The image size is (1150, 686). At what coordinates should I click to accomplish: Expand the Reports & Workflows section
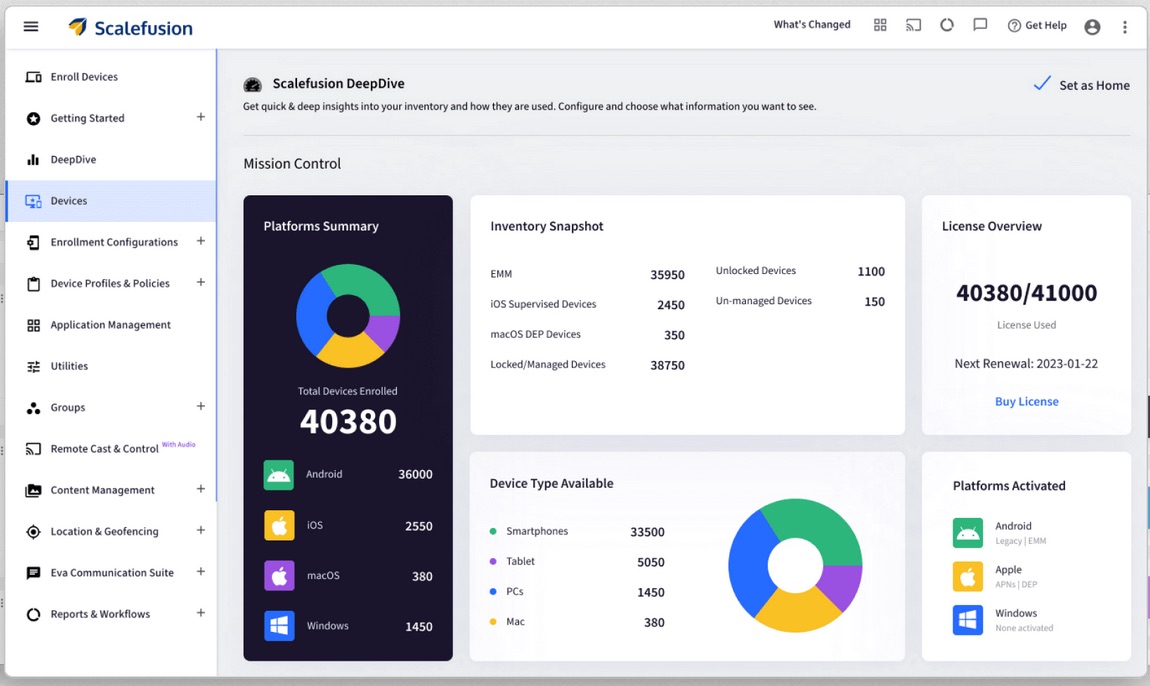(200, 613)
